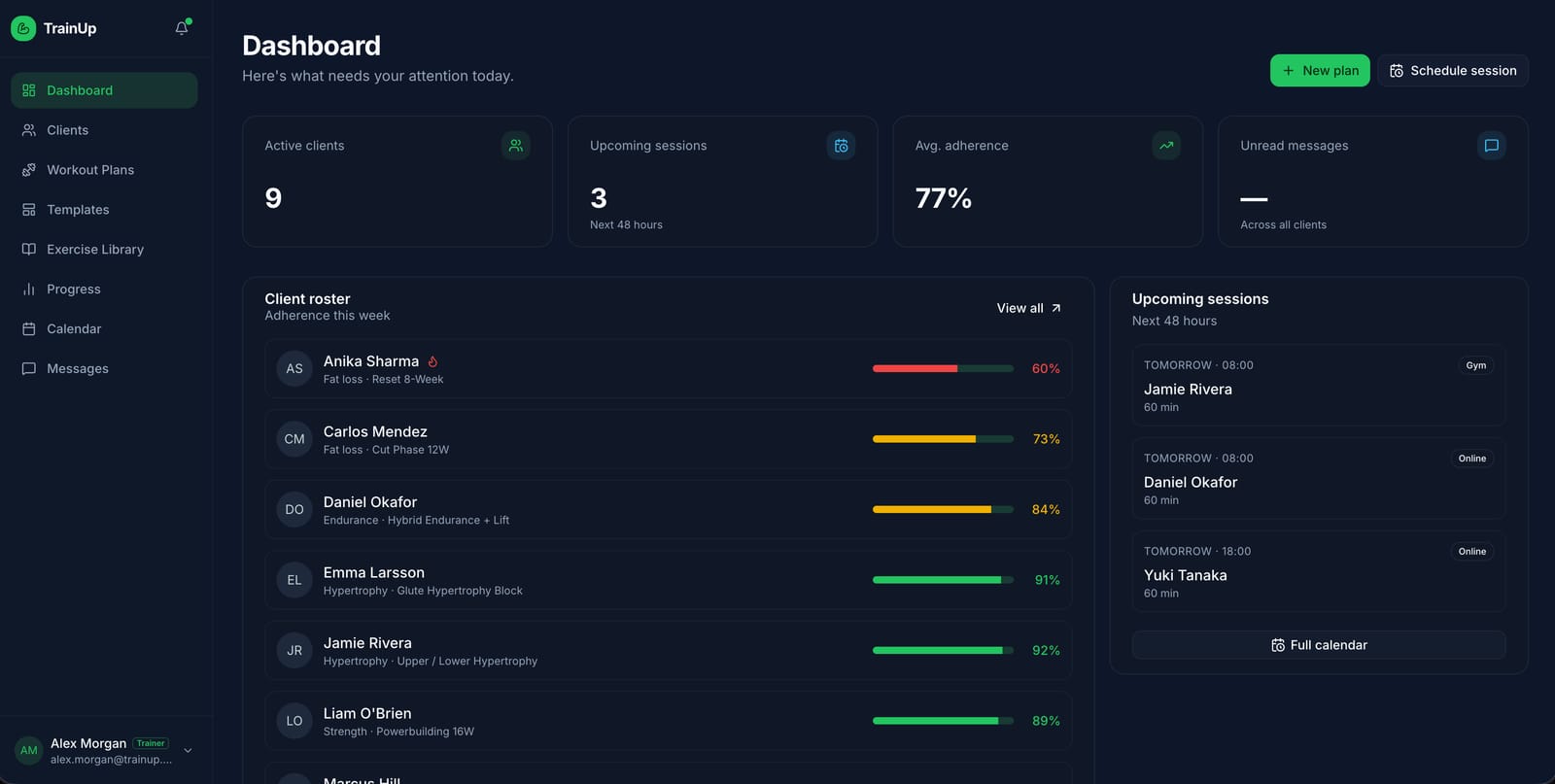Click the New plan button

click(1320, 71)
